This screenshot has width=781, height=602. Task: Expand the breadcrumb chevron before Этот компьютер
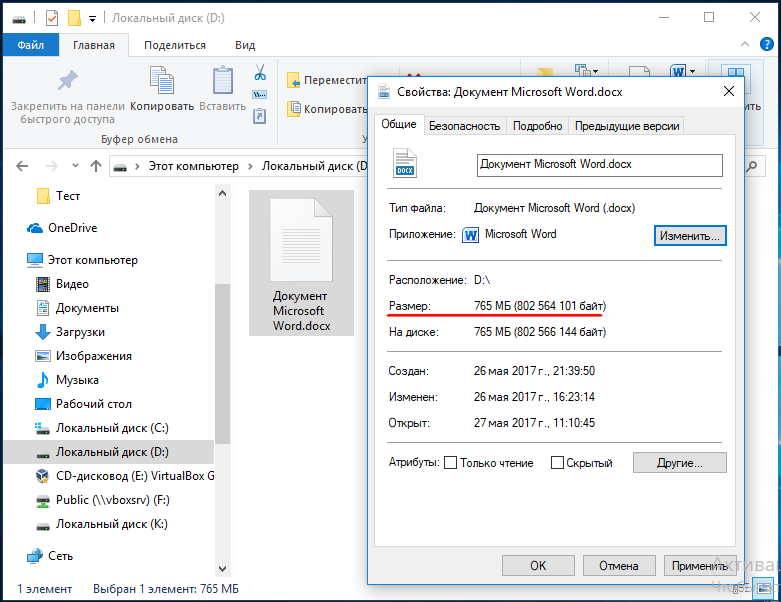[x=137, y=166]
